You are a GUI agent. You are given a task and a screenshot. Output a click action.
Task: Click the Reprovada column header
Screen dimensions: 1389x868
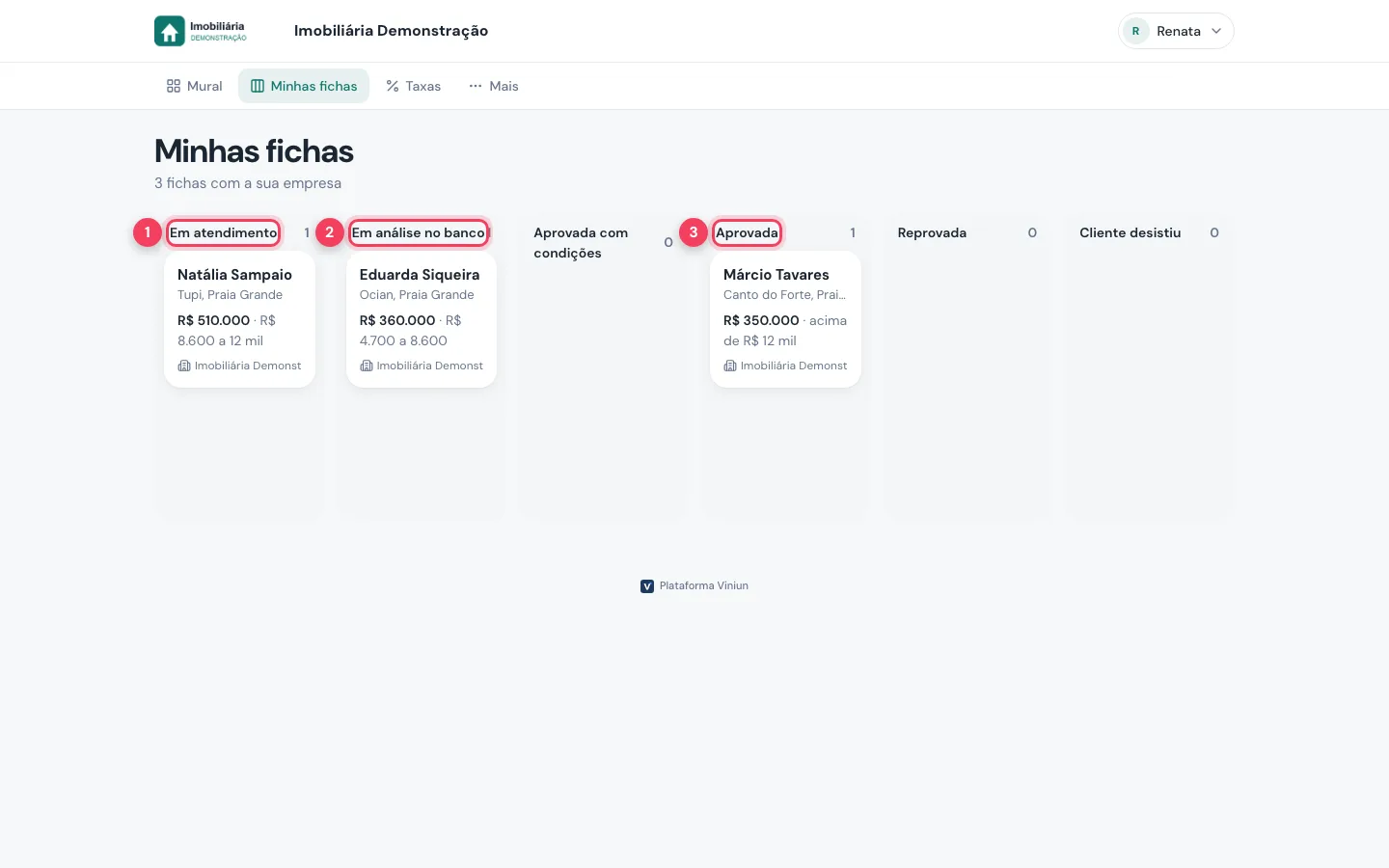[x=932, y=232]
